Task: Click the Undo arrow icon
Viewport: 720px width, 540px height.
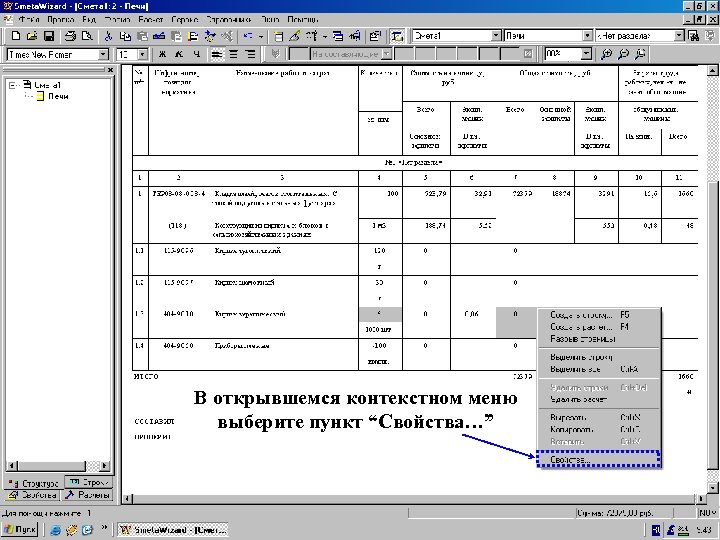Action: click(x=248, y=36)
